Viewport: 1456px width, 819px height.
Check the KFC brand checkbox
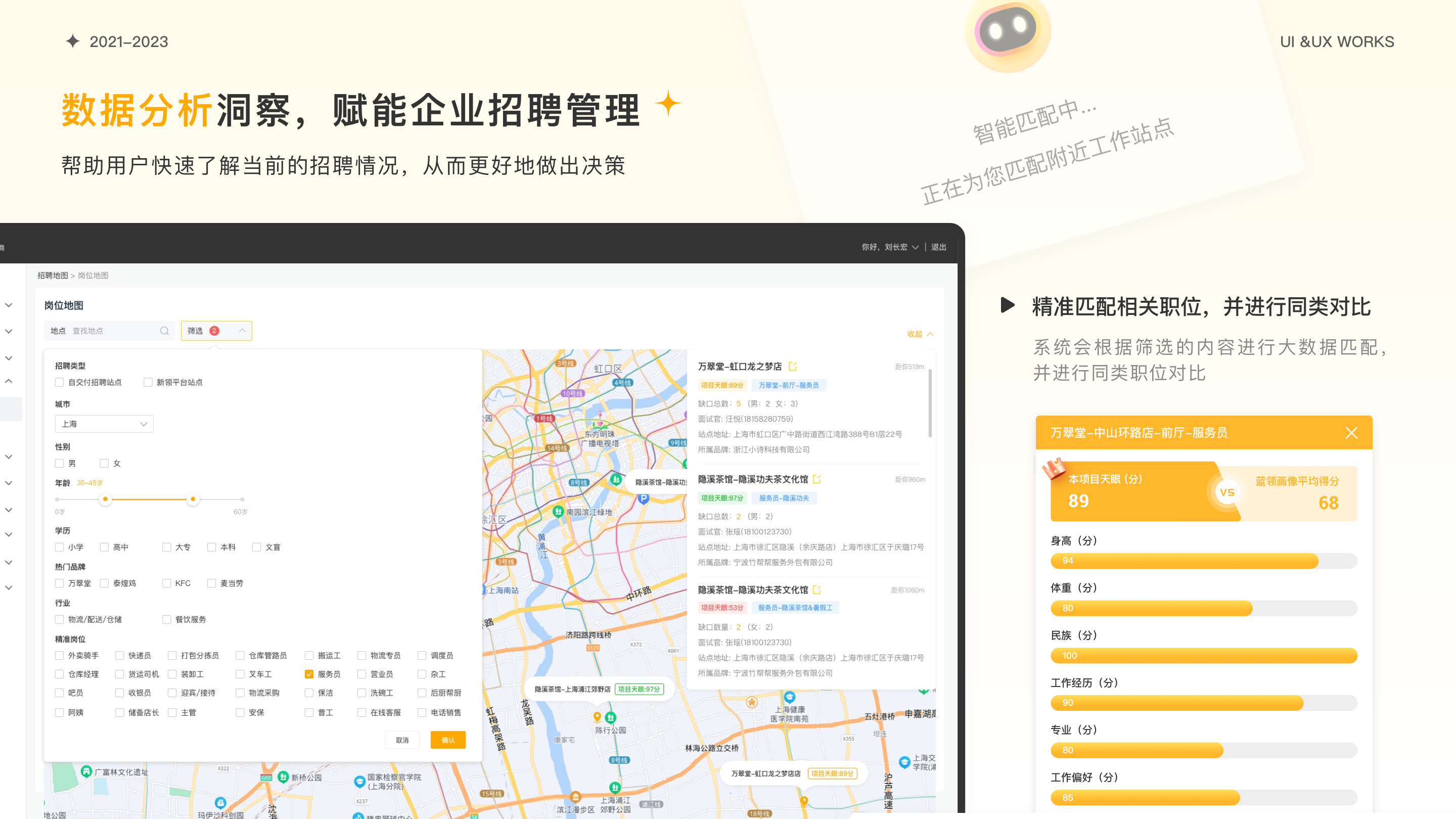167,583
